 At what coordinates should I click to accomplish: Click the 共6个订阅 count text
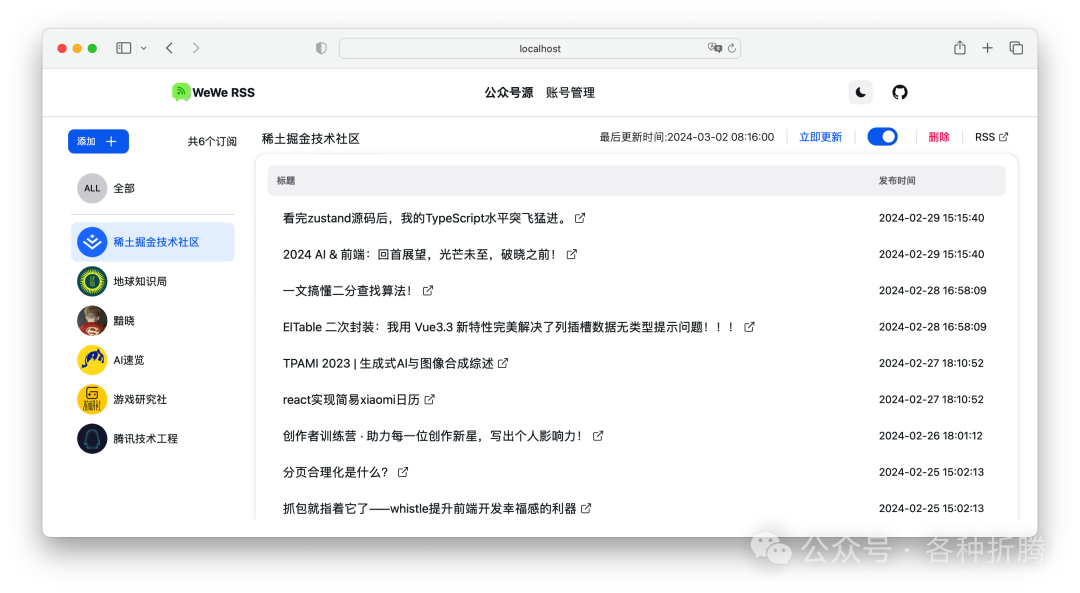click(212, 141)
